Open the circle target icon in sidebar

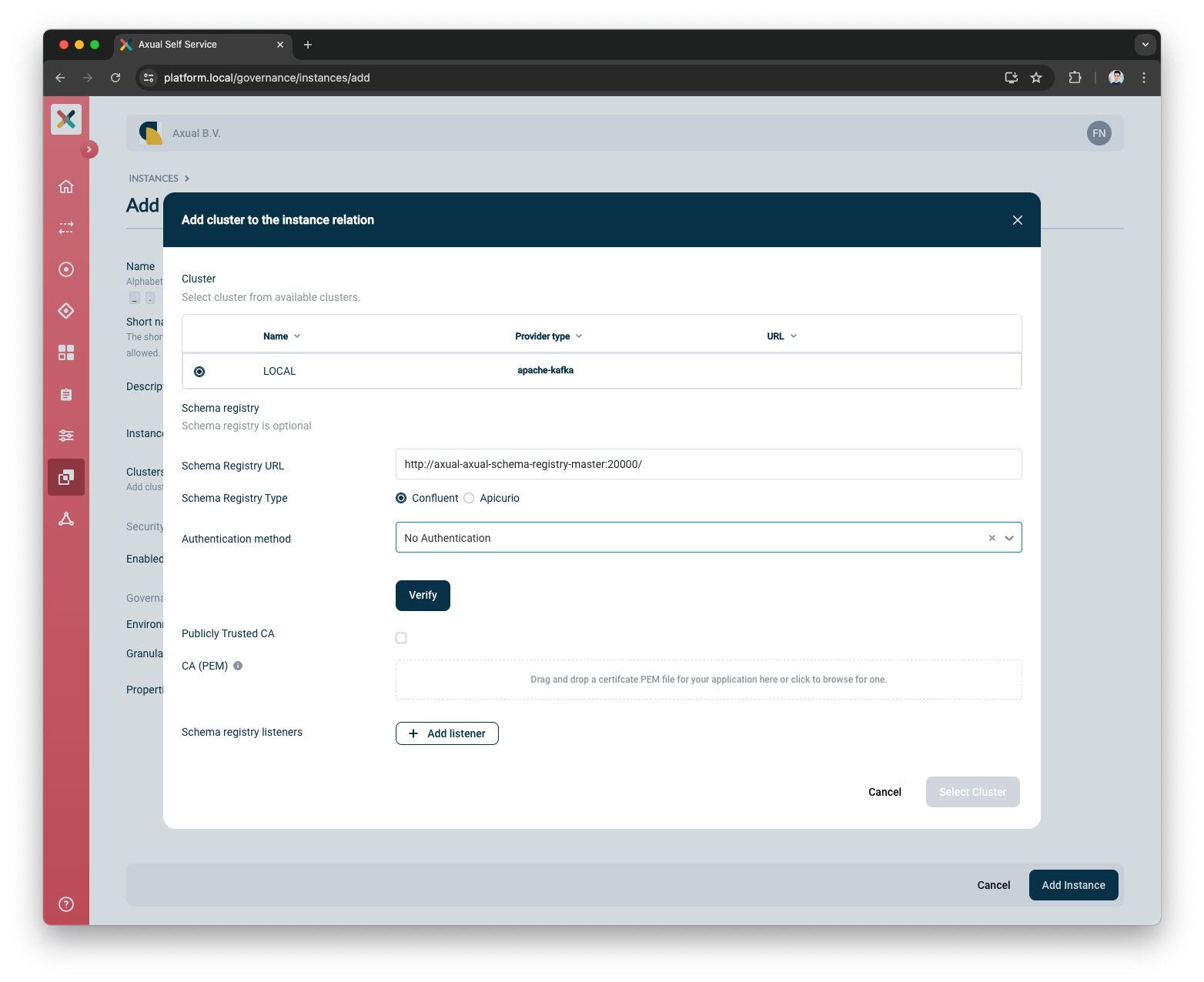66,269
